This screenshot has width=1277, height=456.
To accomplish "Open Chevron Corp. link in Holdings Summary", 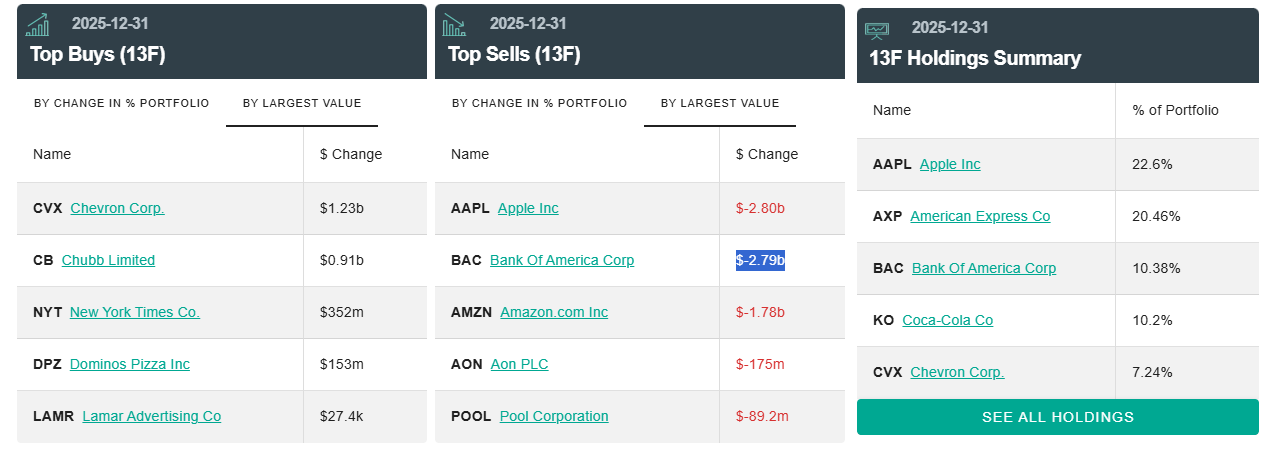I will click(957, 372).
